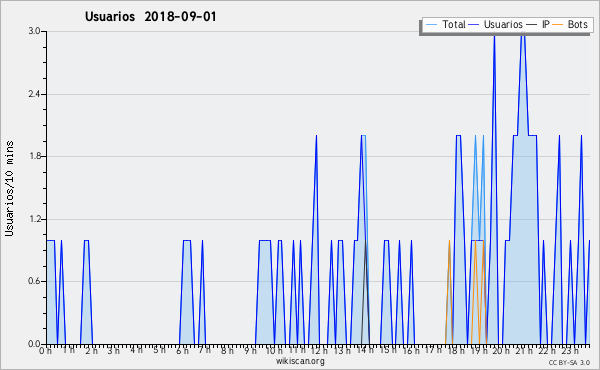600x370 pixels.
Task: Click the '2.4' y-axis value
Action: click(34, 94)
